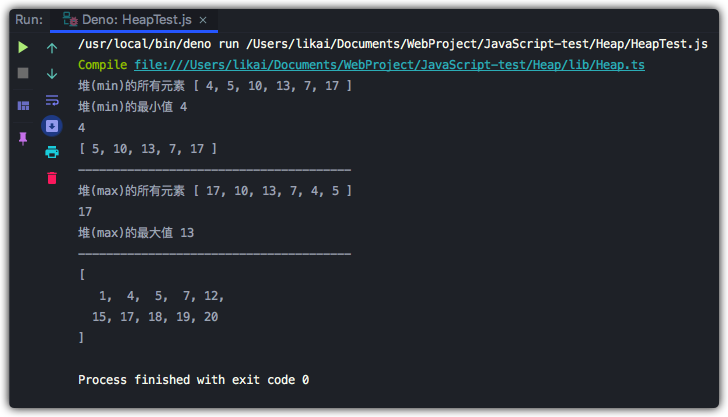This screenshot has height=417, width=728.
Task: Click the green Compile text
Action: [103, 65]
